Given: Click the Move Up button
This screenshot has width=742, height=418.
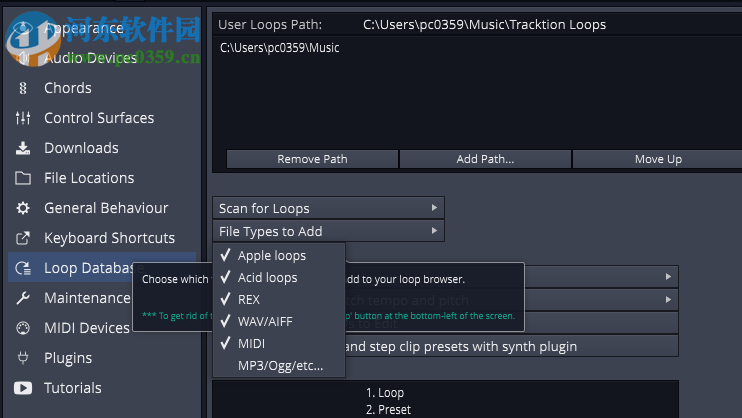Looking at the screenshot, I should click(658, 159).
